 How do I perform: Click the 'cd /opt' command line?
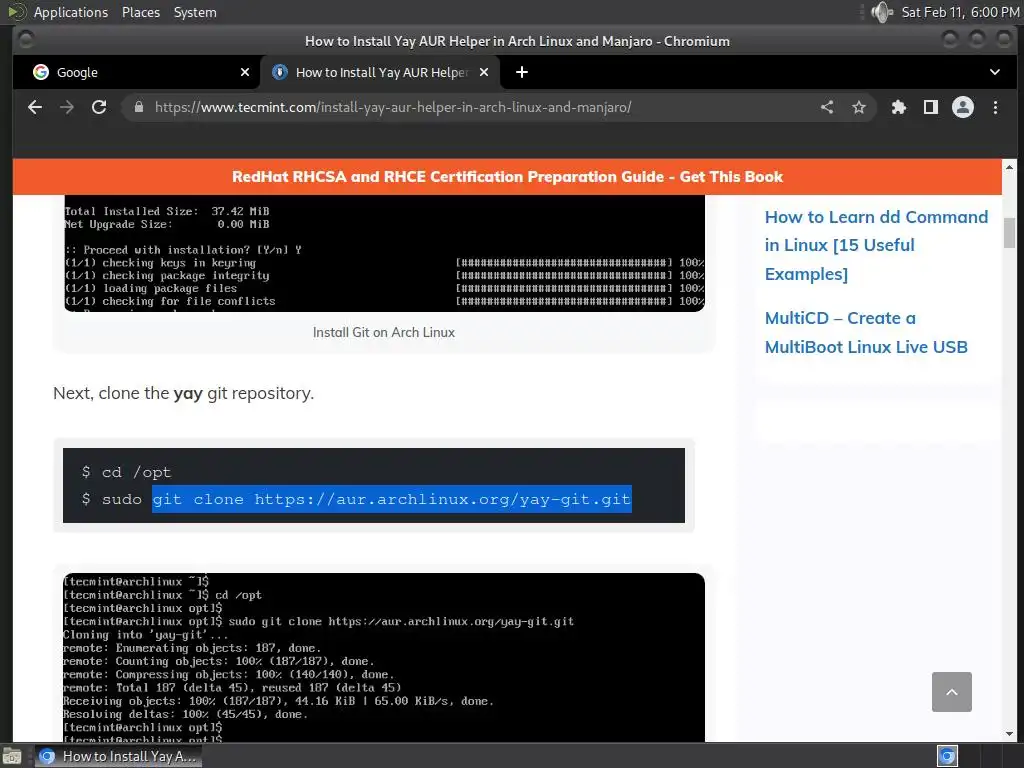coord(126,472)
